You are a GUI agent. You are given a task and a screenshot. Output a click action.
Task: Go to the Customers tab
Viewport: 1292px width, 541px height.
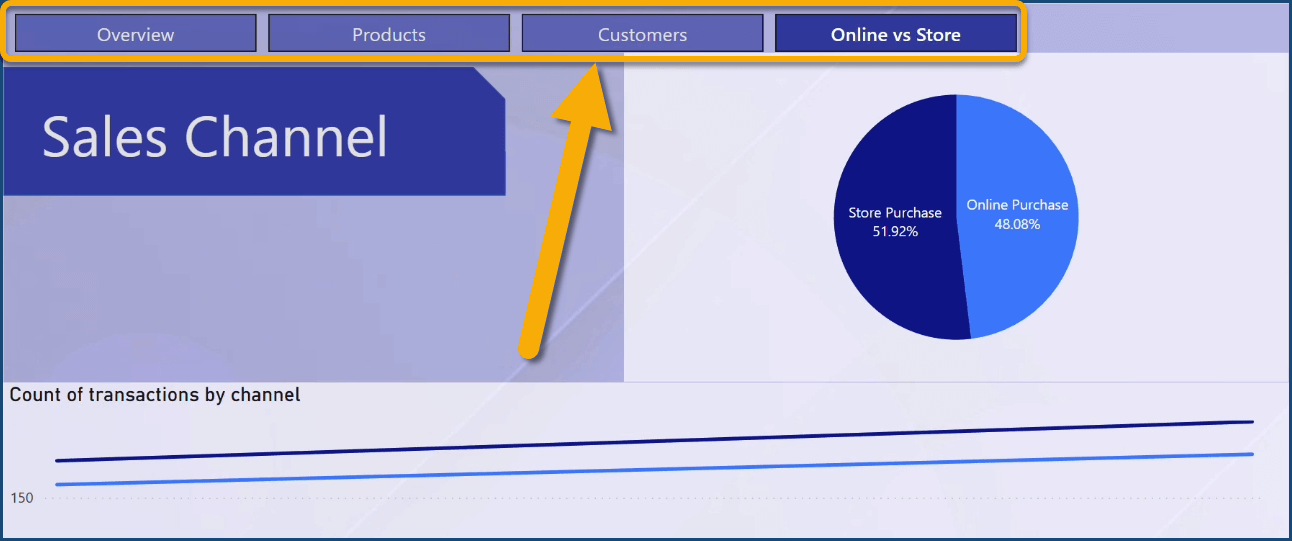(x=642, y=34)
